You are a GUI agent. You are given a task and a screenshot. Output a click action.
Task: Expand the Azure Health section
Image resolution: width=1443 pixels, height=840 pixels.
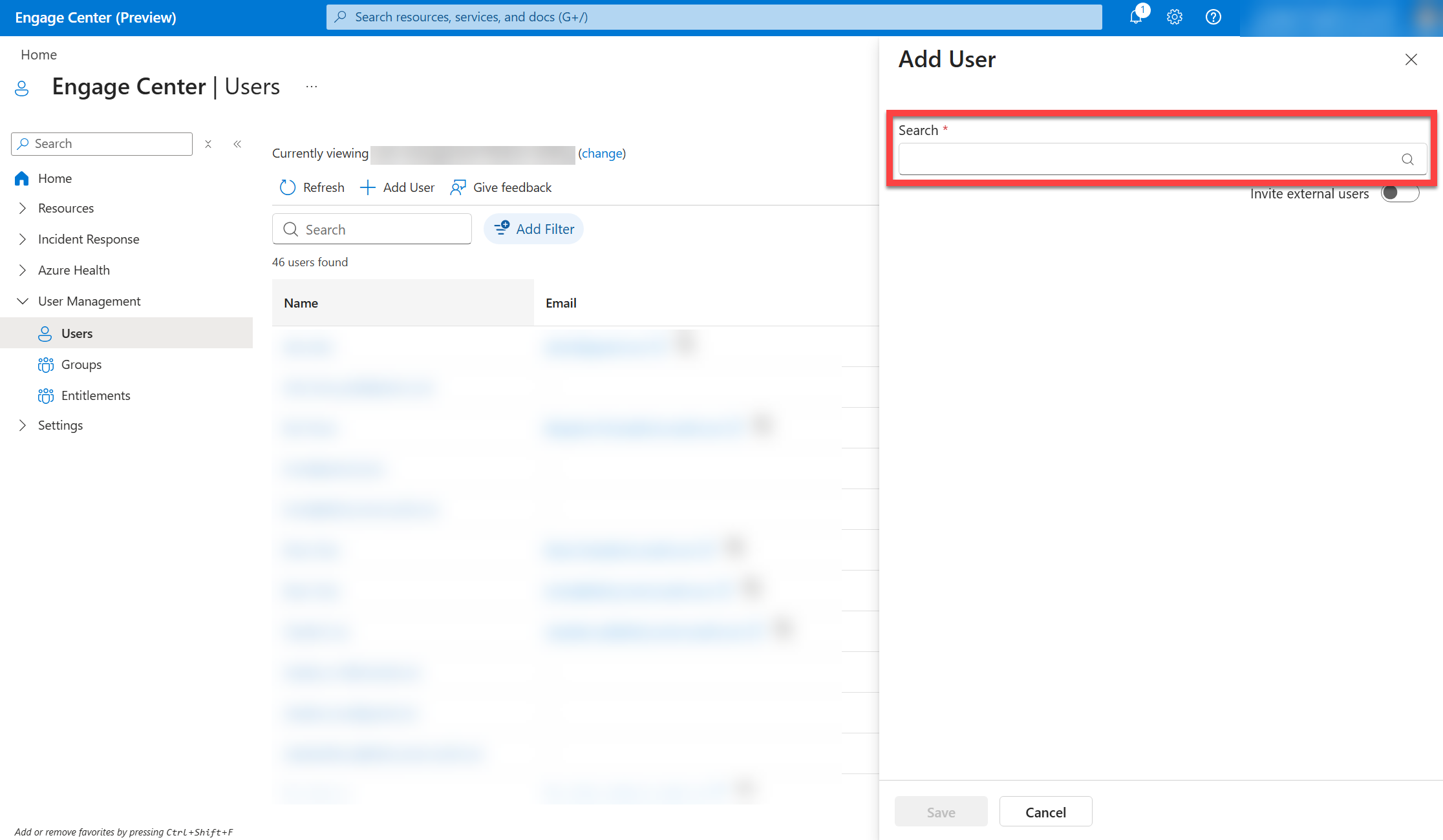pyautogui.click(x=23, y=270)
